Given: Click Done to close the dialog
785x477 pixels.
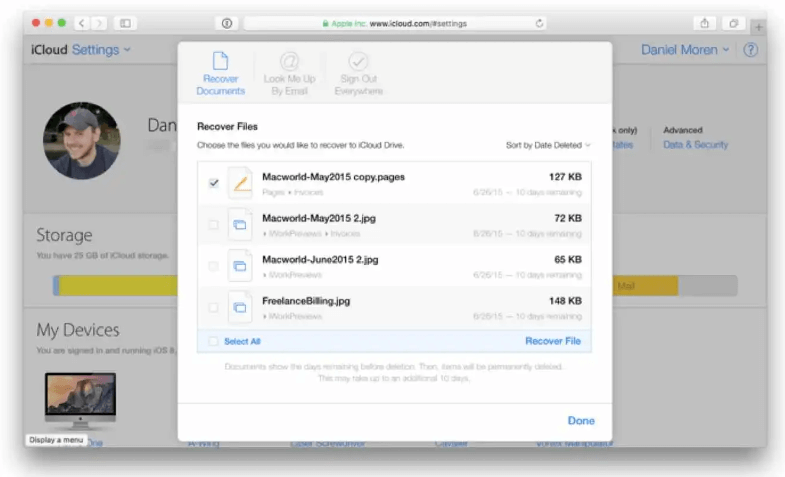Looking at the screenshot, I should click(581, 420).
